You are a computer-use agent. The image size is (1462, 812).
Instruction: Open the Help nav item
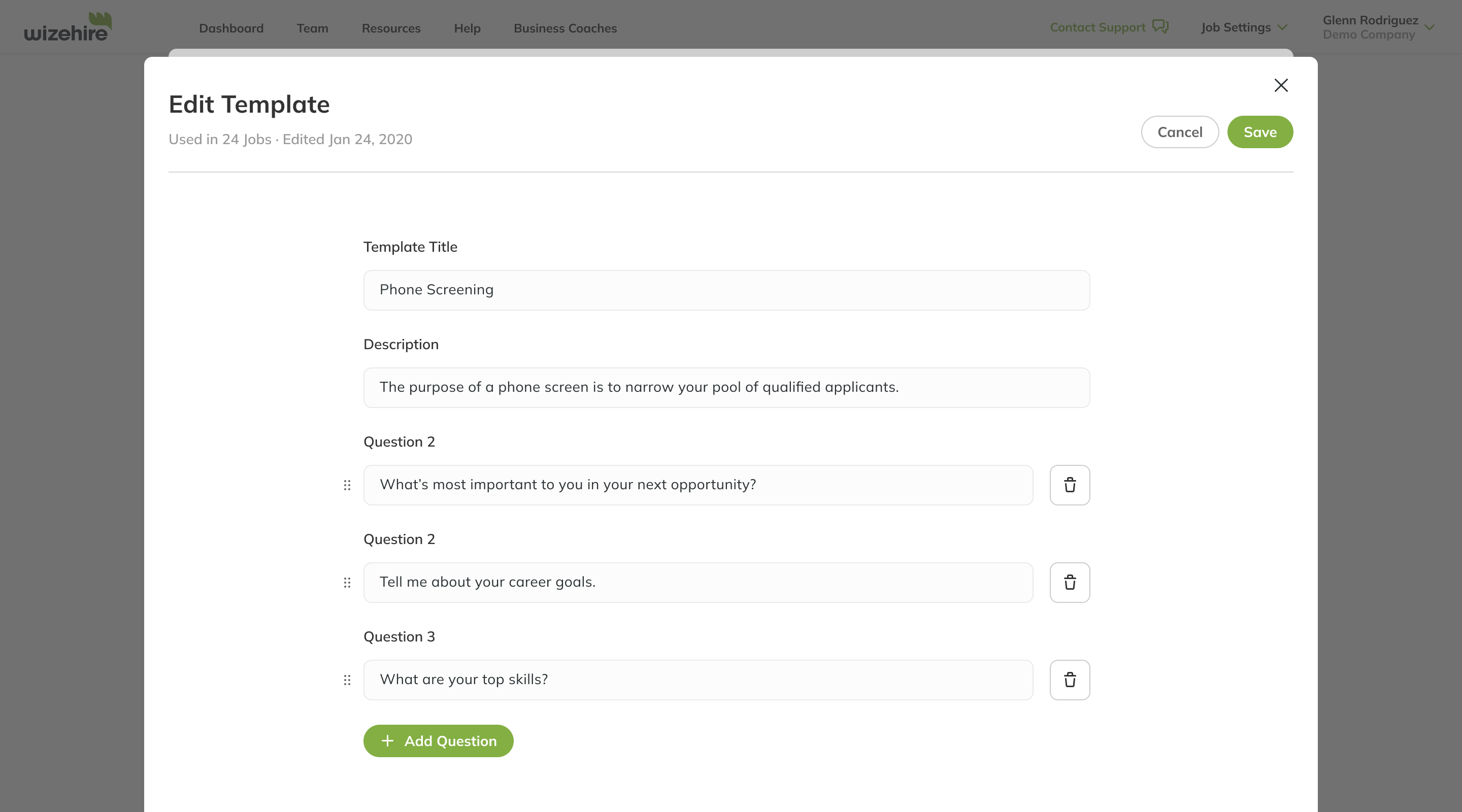(467, 28)
